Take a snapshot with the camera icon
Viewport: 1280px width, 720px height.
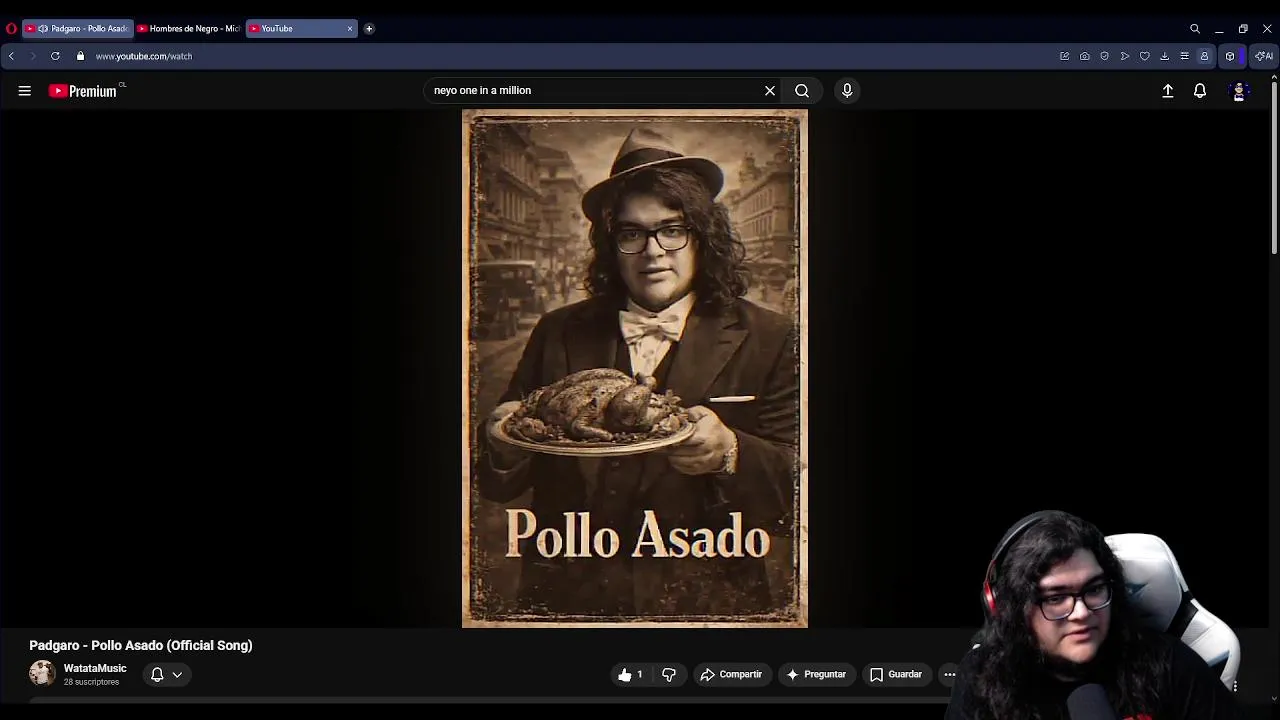coord(1084,56)
